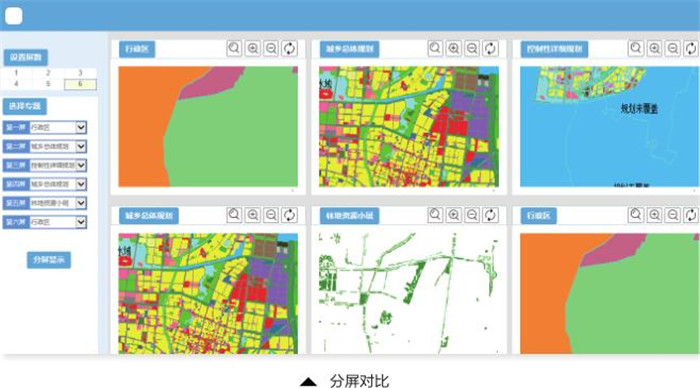The height and width of the screenshot is (388, 700).
Task: Set screen count to 1
Action: coord(16,73)
